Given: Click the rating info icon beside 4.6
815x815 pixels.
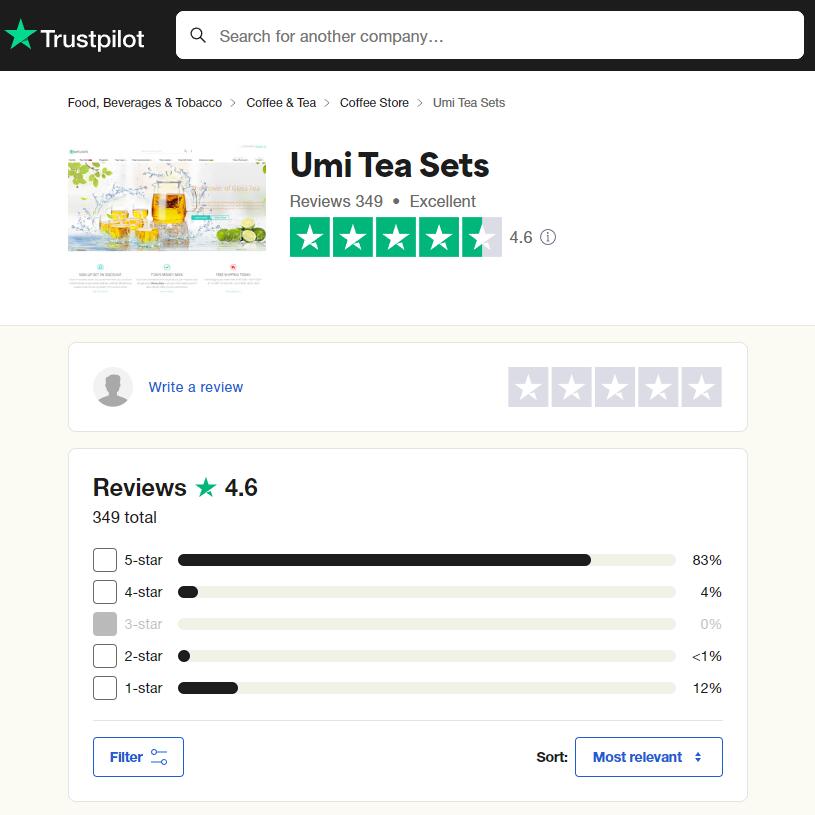Looking at the screenshot, I should (548, 238).
